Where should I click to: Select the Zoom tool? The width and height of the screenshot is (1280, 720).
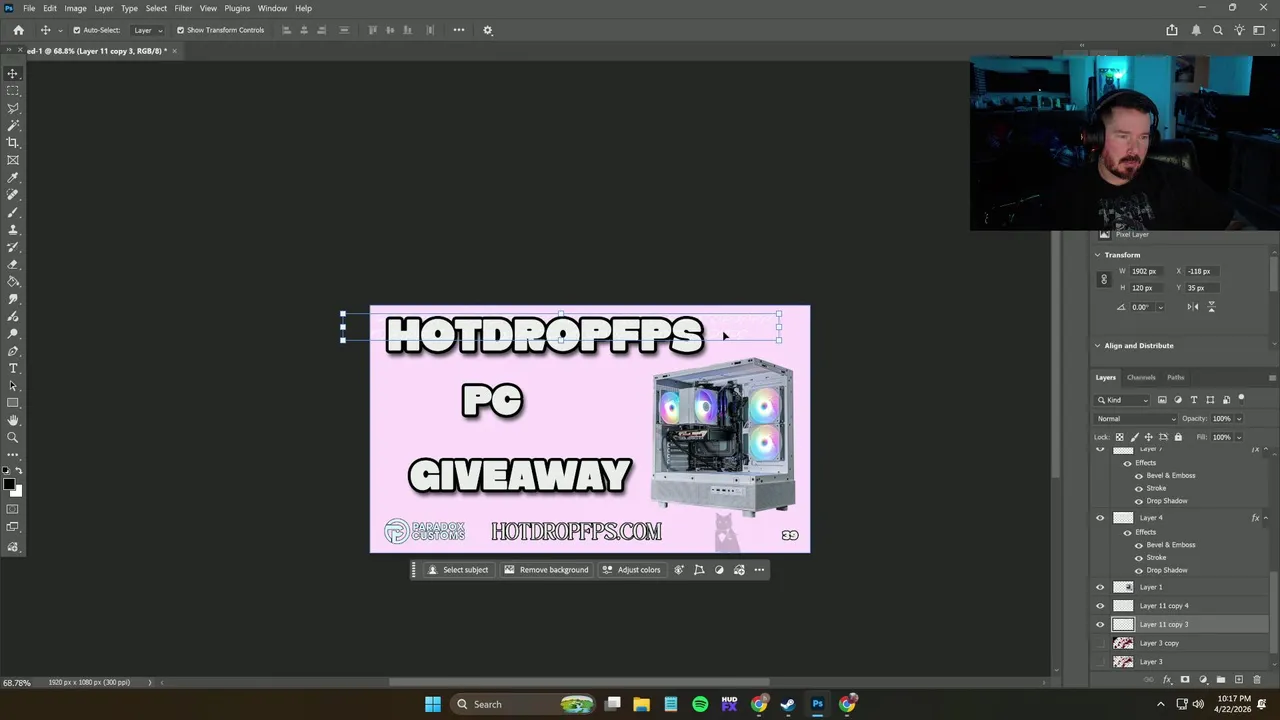pyautogui.click(x=13, y=437)
